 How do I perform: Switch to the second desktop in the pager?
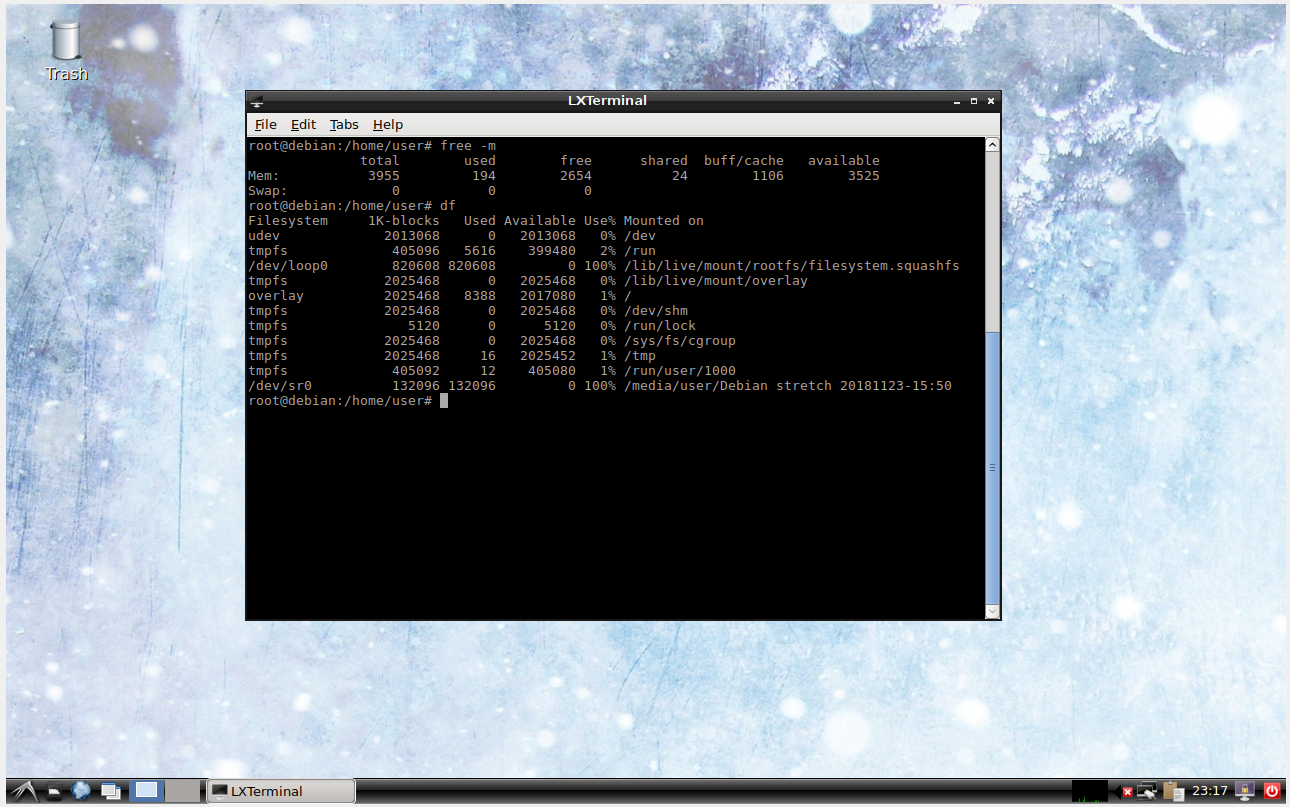click(181, 791)
